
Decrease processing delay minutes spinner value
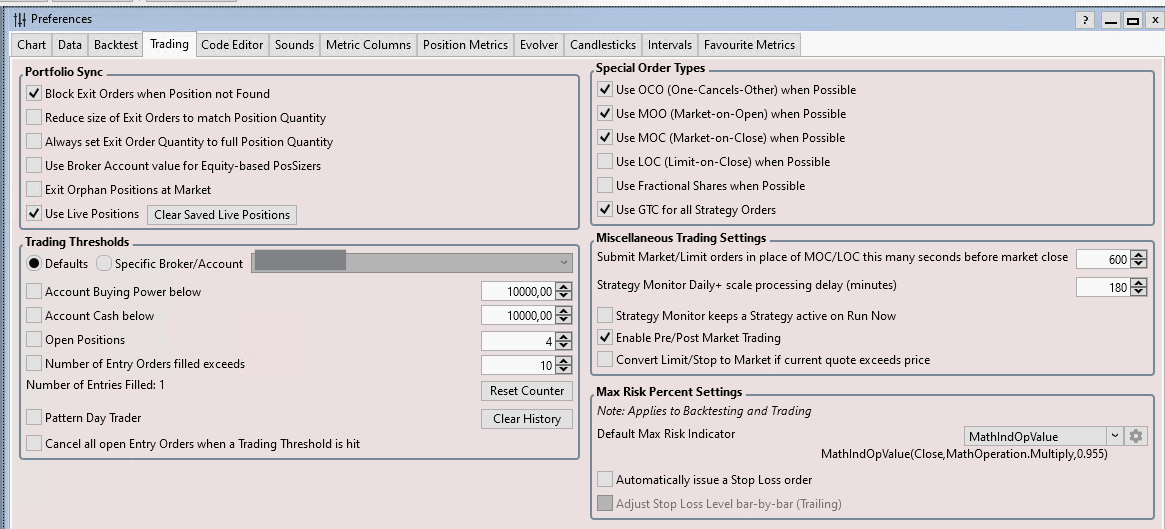[x=1140, y=292]
